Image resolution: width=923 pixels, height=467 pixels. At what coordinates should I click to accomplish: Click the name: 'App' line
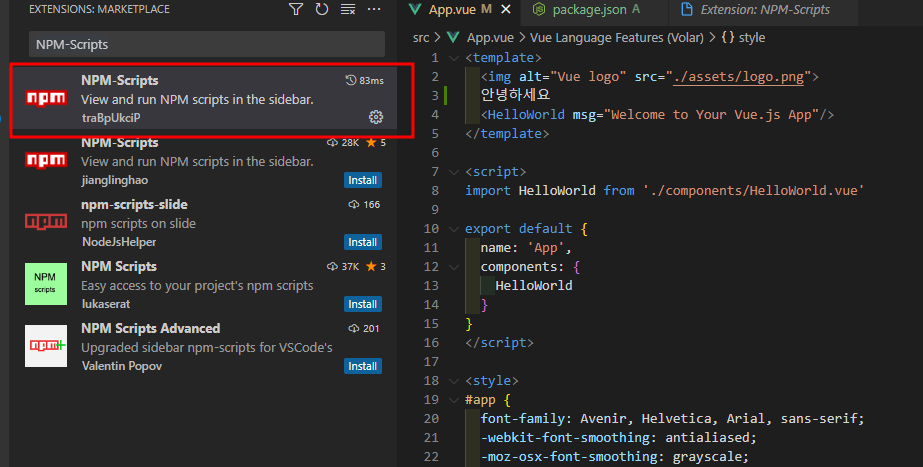point(526,248)
